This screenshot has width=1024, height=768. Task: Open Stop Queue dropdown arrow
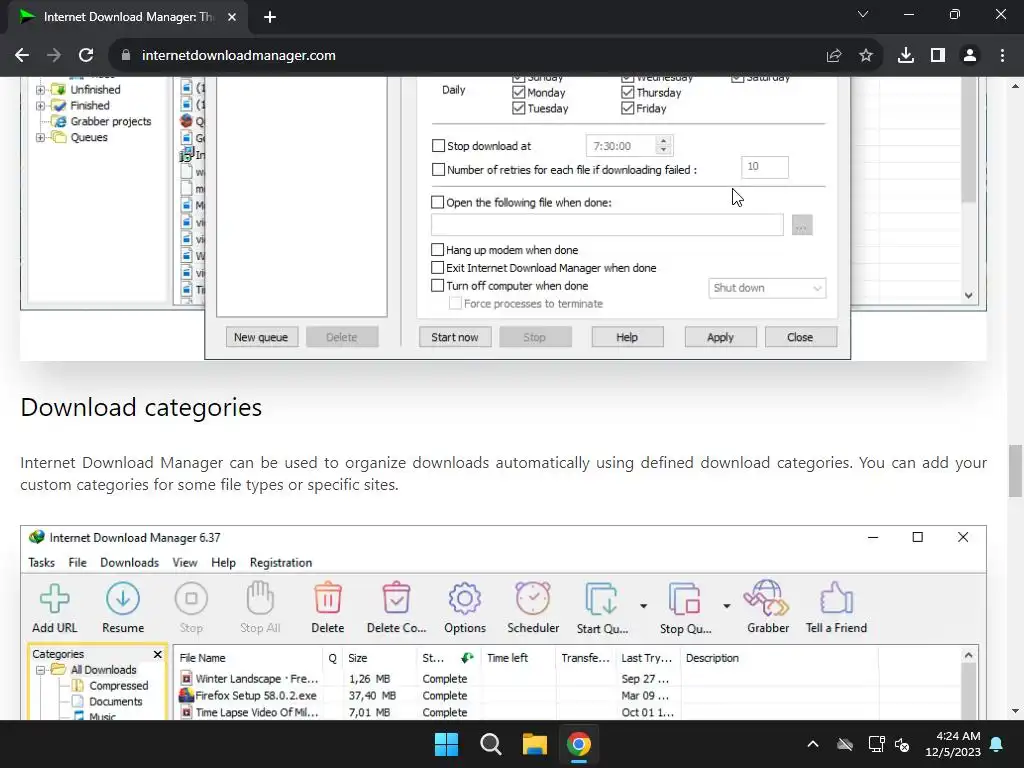coord(726,606)
